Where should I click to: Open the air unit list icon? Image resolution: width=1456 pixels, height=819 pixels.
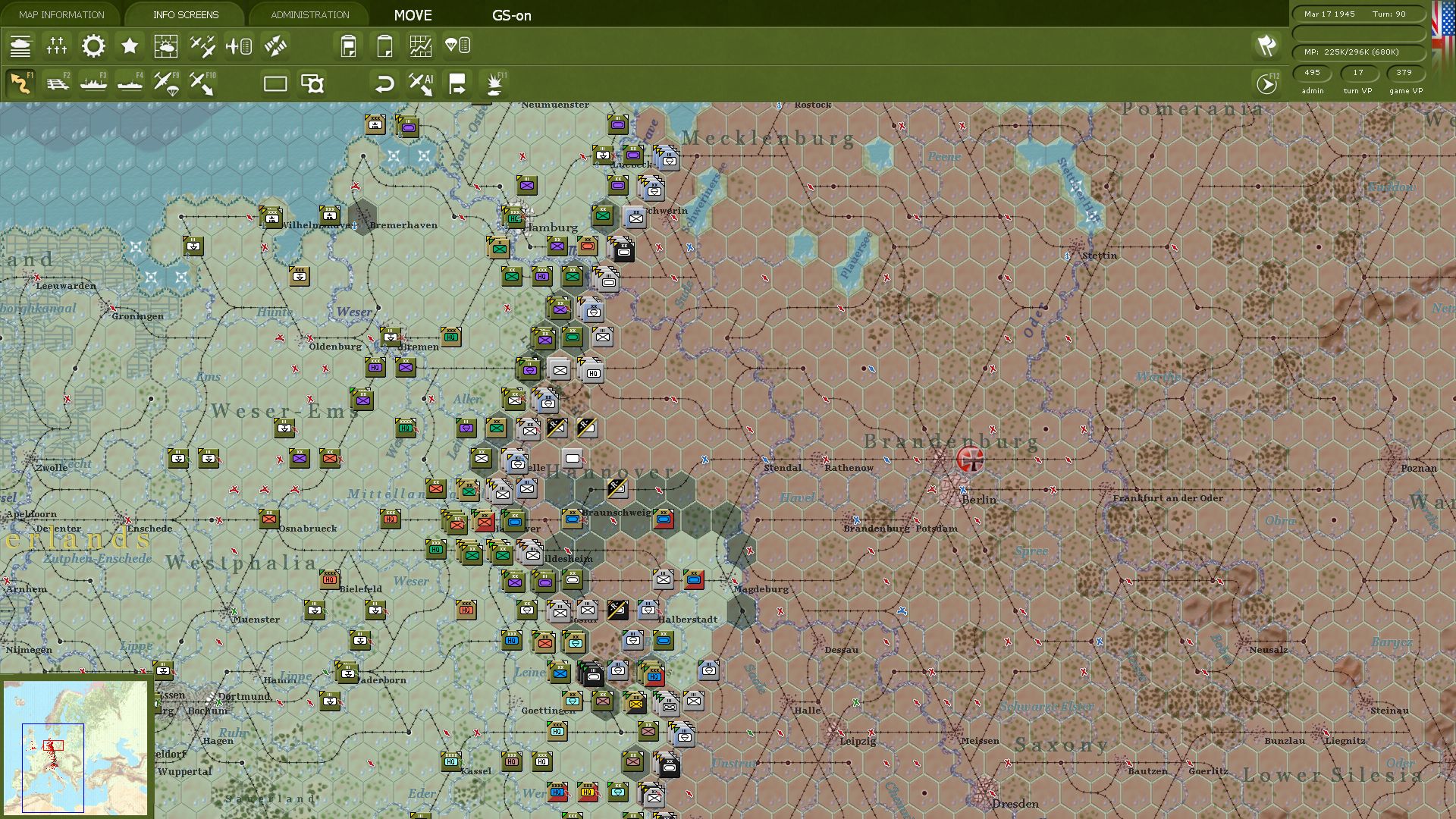pyautogui.click(x=239, y=46)
